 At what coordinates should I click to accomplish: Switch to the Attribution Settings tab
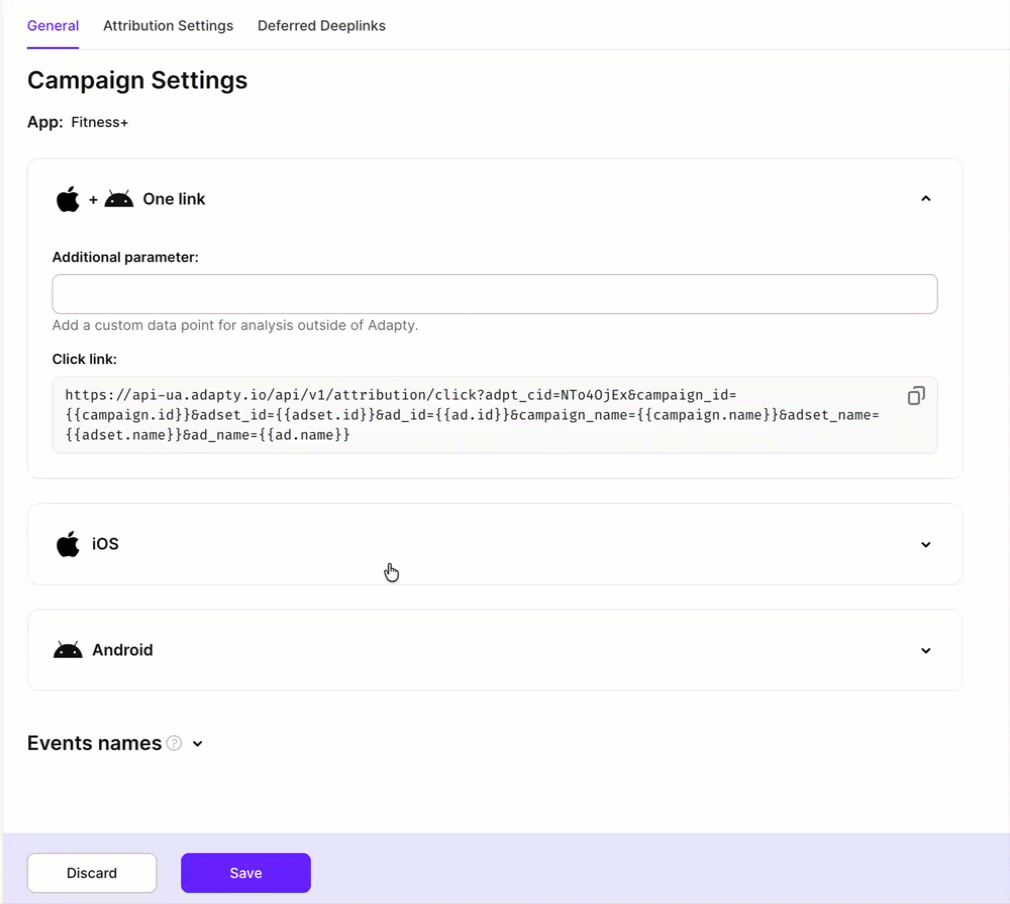coord(167,25)
